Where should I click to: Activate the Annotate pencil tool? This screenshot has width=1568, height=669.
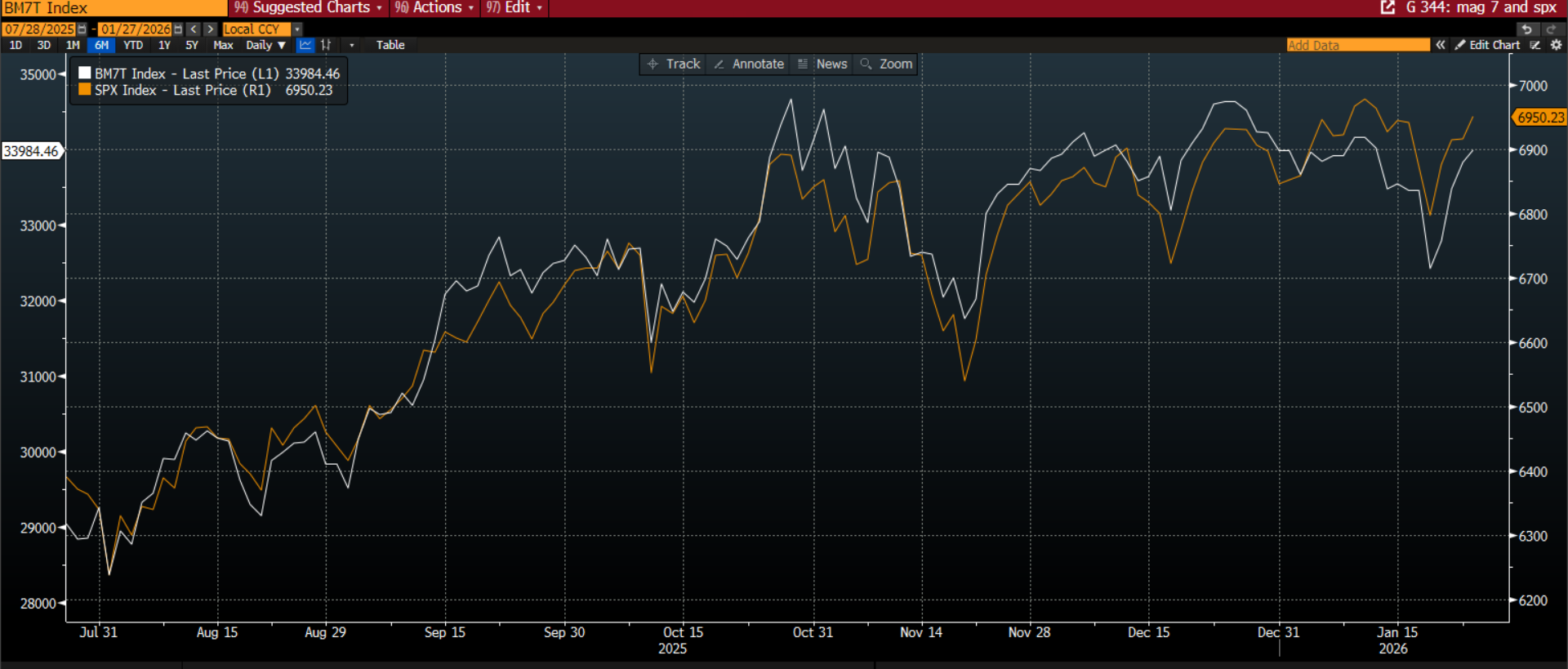pyautogui.click(x=749, y=64)
